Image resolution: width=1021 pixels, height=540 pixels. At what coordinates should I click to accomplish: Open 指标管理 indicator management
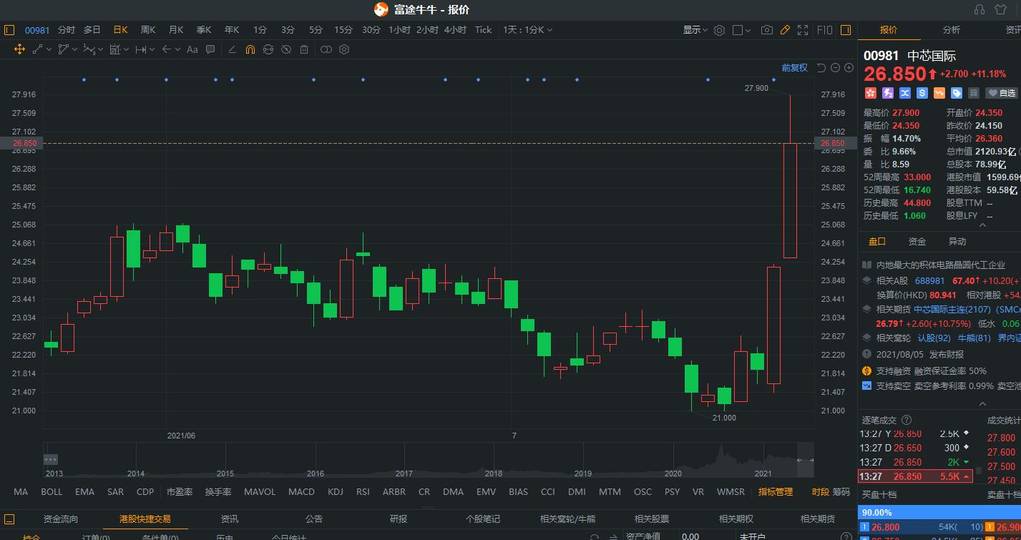pos(775,492)
